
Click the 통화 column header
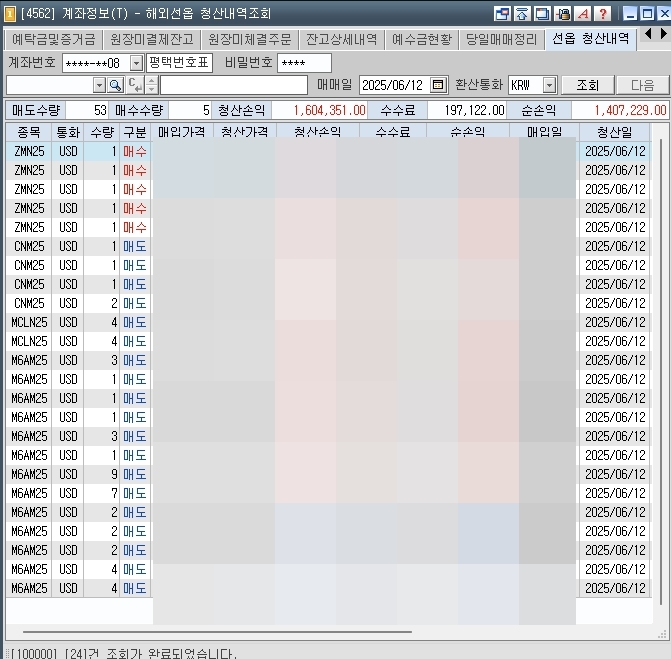pyautogui.click(x=68, y=132)
